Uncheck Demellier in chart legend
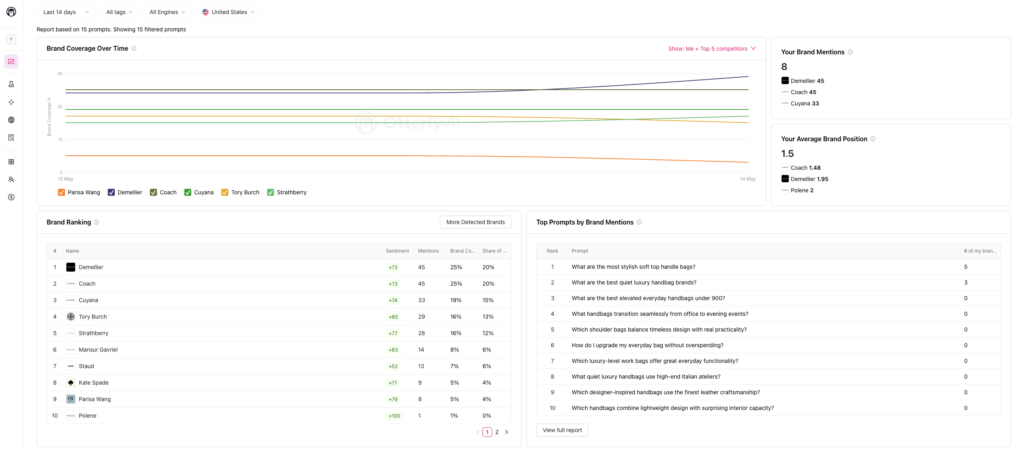Viewport: 1024px width, 451px height. [111, 193]
